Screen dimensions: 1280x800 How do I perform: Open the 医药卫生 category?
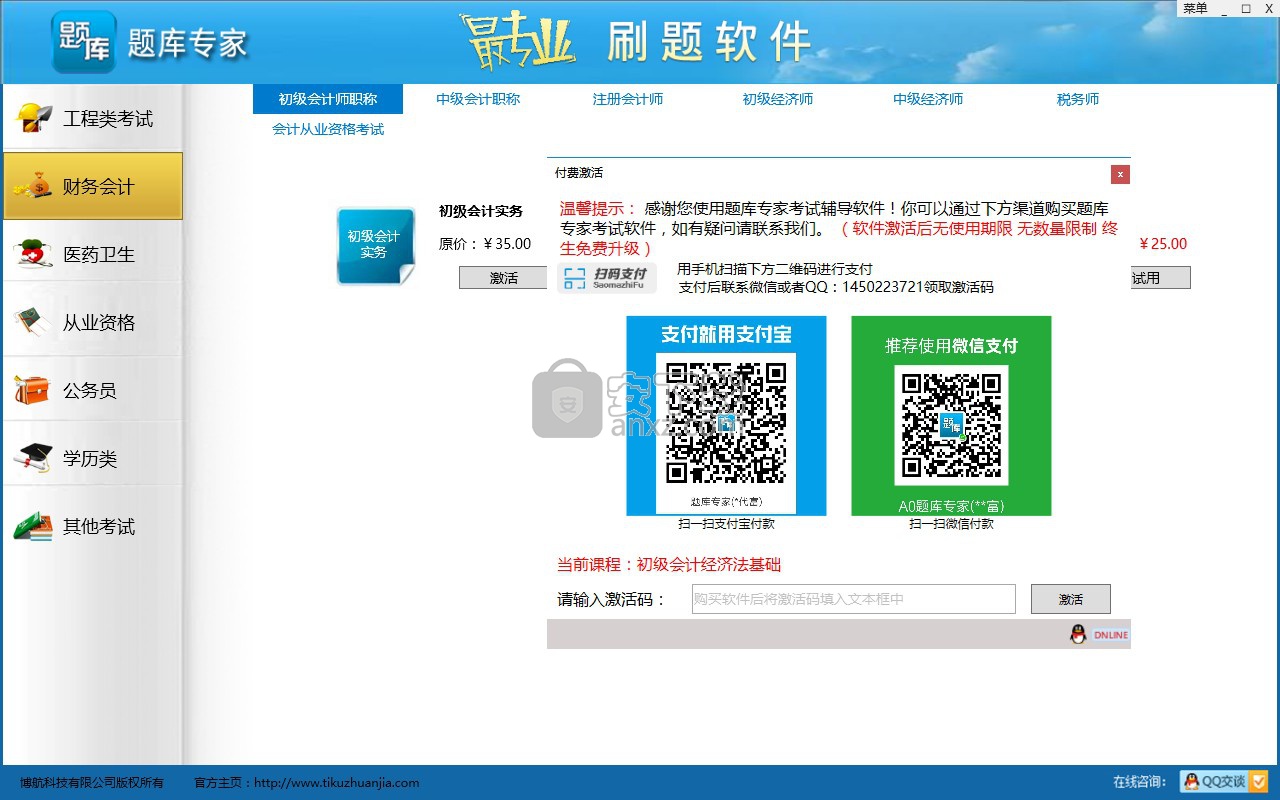pos(93,254)
